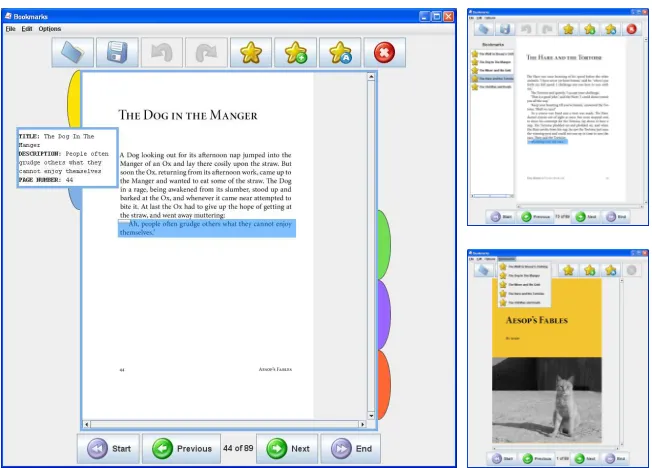652x468 pixels.
Task: Select highlighted 'The Hare and the Tortoise' sidebar bookmark
Action: click(492, 79)
